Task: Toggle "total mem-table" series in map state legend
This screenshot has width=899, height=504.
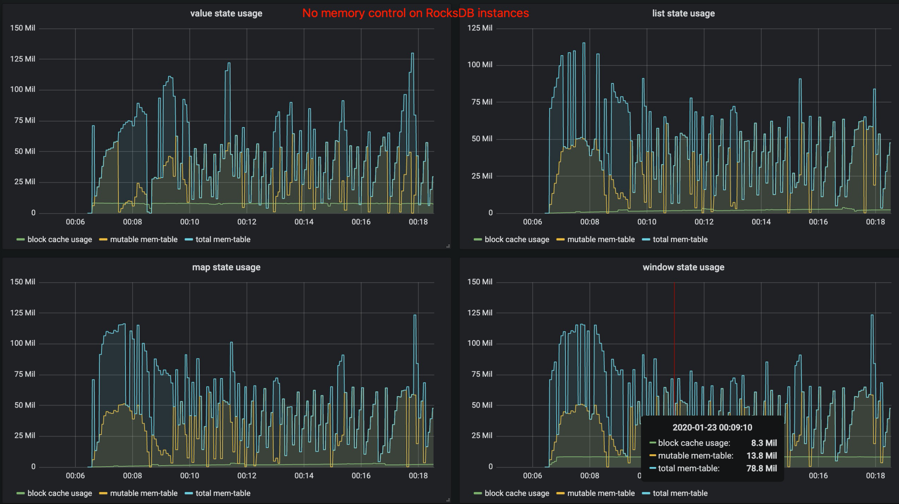Action: point(222,493)
